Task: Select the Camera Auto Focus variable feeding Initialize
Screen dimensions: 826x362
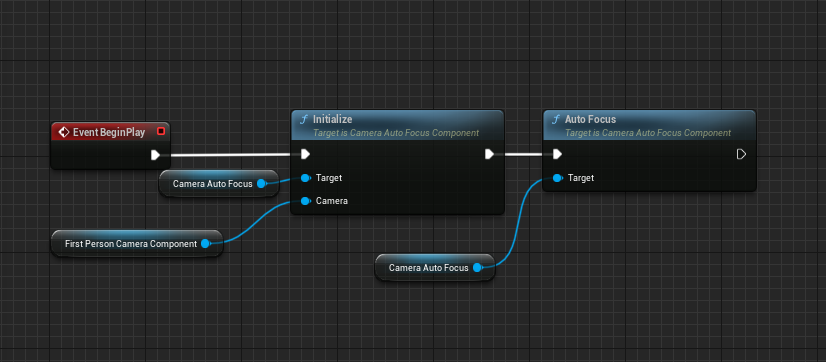Action: pos(219,183)
